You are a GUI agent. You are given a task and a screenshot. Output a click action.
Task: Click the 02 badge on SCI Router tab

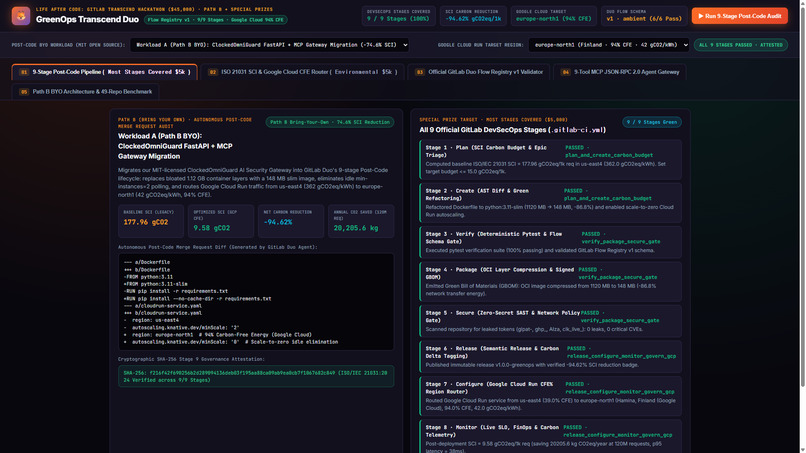[212, 72]
